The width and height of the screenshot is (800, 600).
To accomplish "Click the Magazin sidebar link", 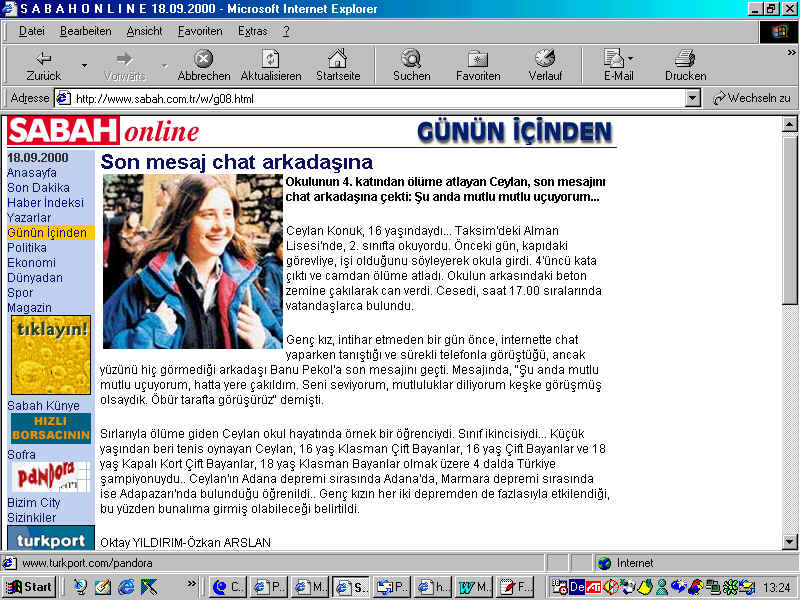I will click(x=29, y=308).
